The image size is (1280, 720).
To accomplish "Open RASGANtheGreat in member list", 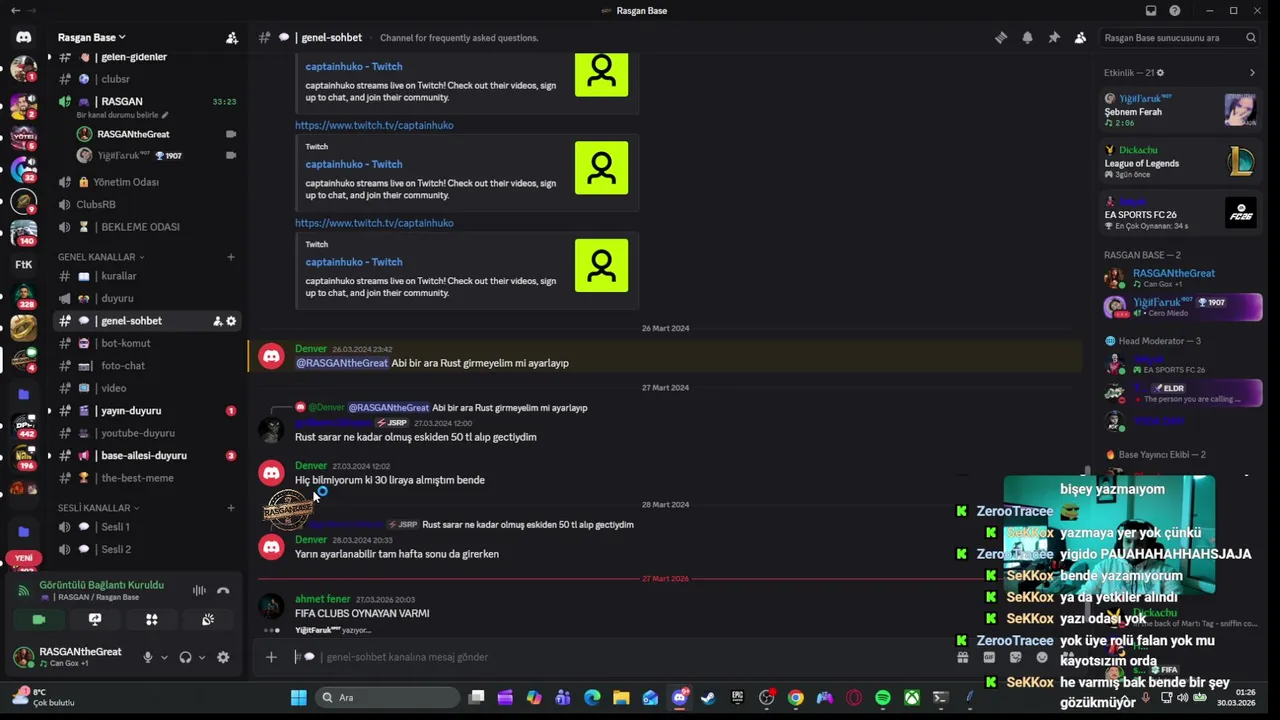I will (1182, 278).
